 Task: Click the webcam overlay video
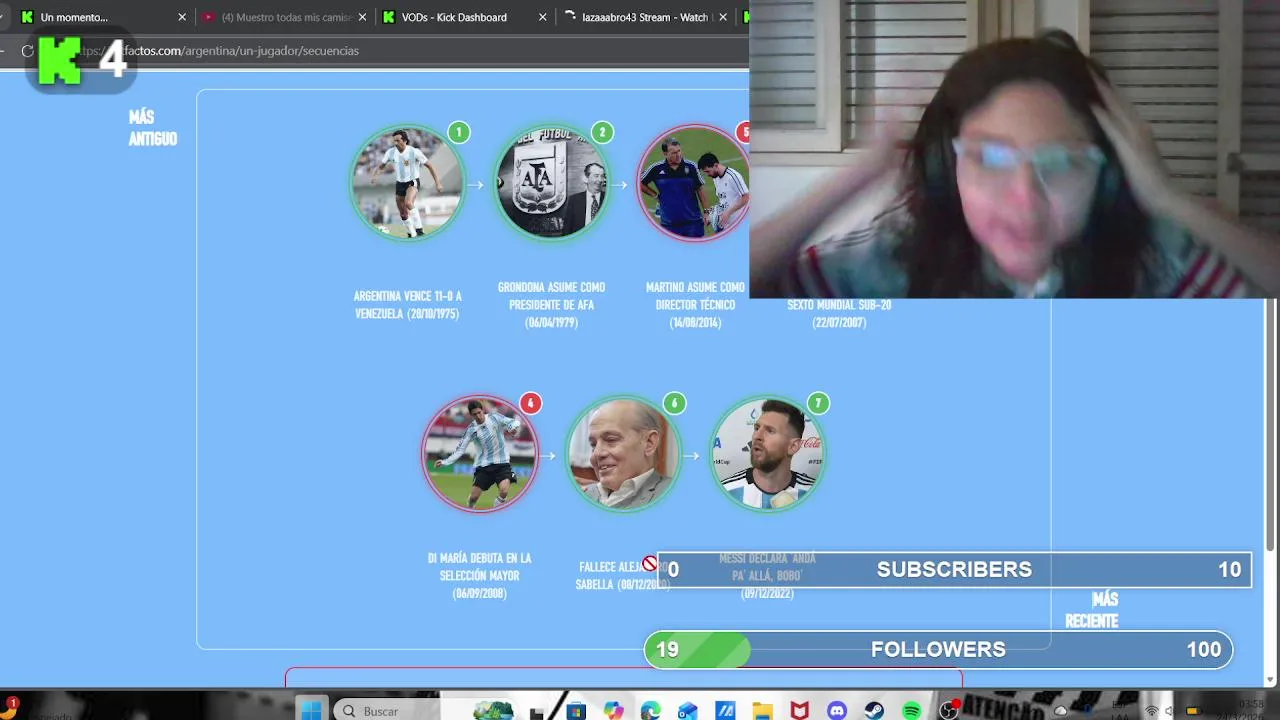tap(1014, 149)
